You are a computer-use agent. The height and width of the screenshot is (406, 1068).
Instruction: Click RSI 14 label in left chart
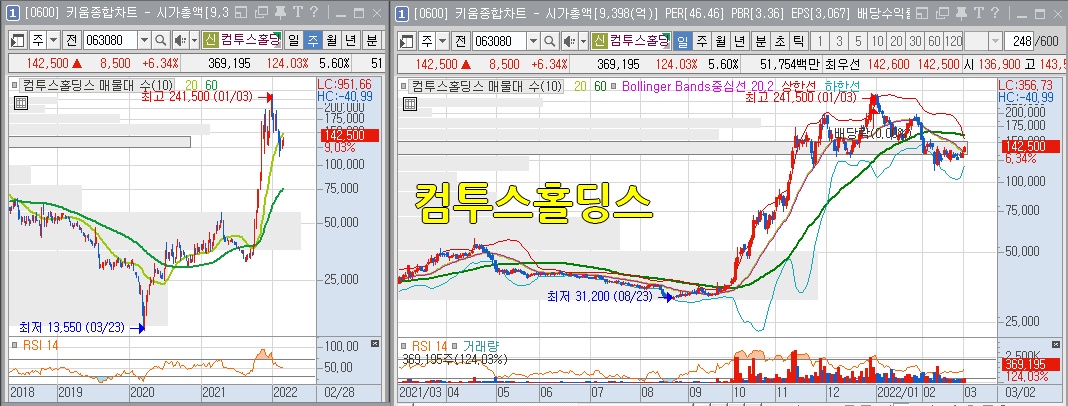tap(40, 345)
